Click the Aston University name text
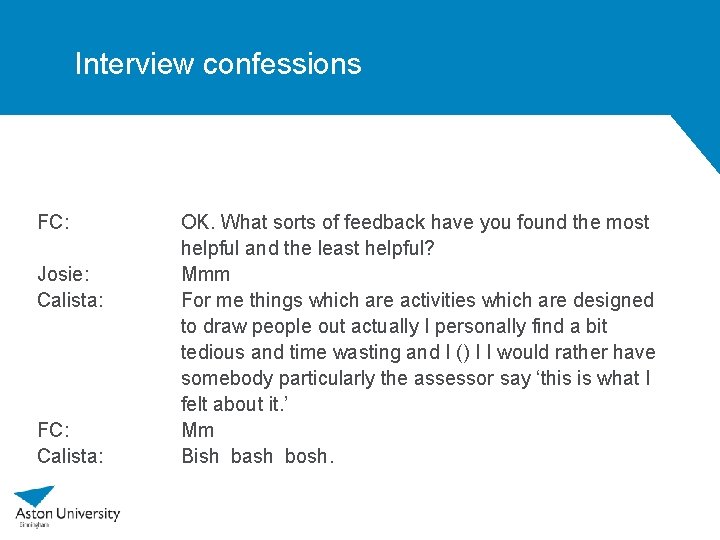 68,513
